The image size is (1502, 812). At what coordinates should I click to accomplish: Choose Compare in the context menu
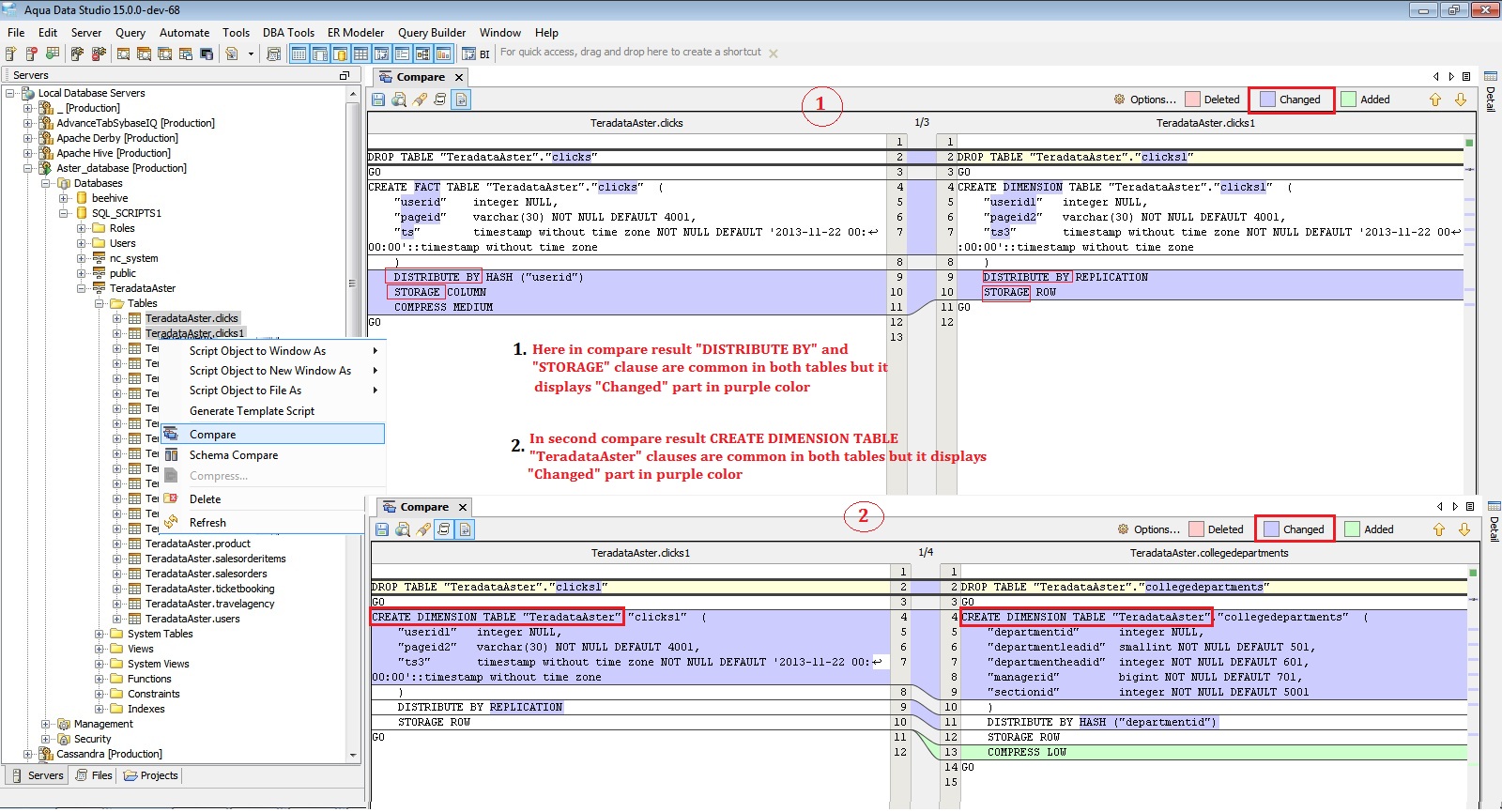273,435
